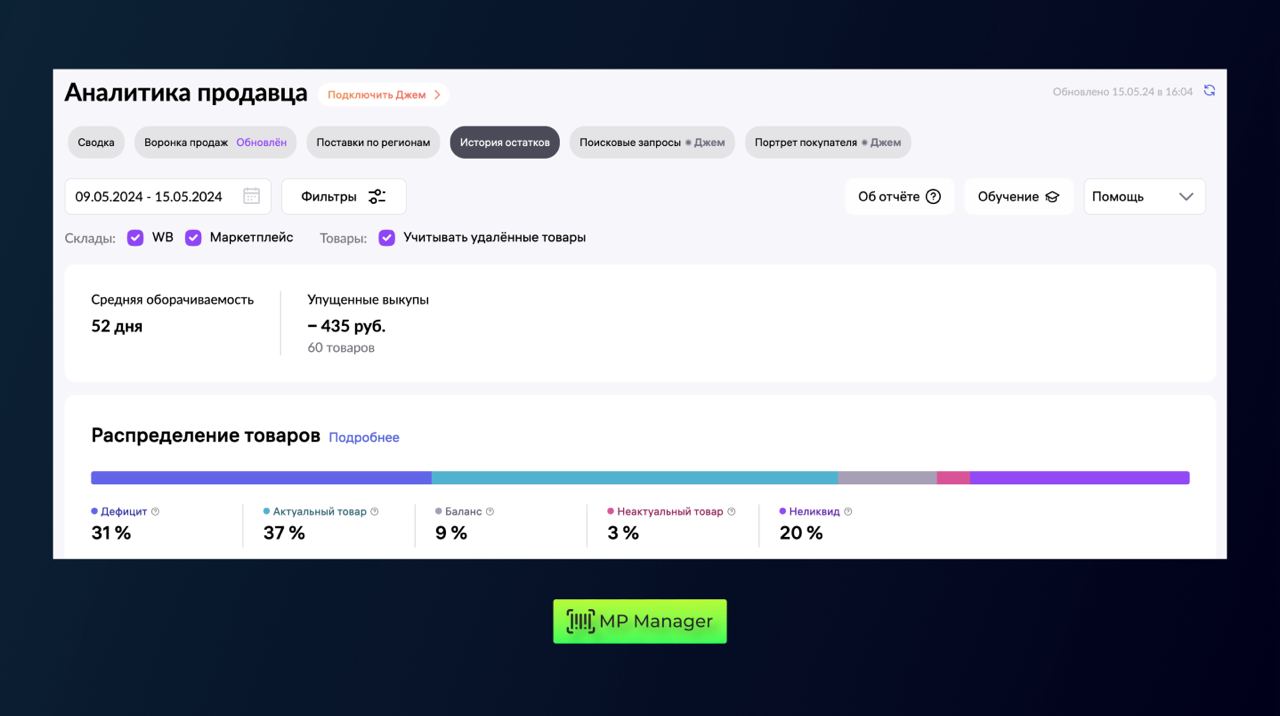Open the Подробнее link
The width and height of the screenshot is (1280, 716).
point(364,438)
